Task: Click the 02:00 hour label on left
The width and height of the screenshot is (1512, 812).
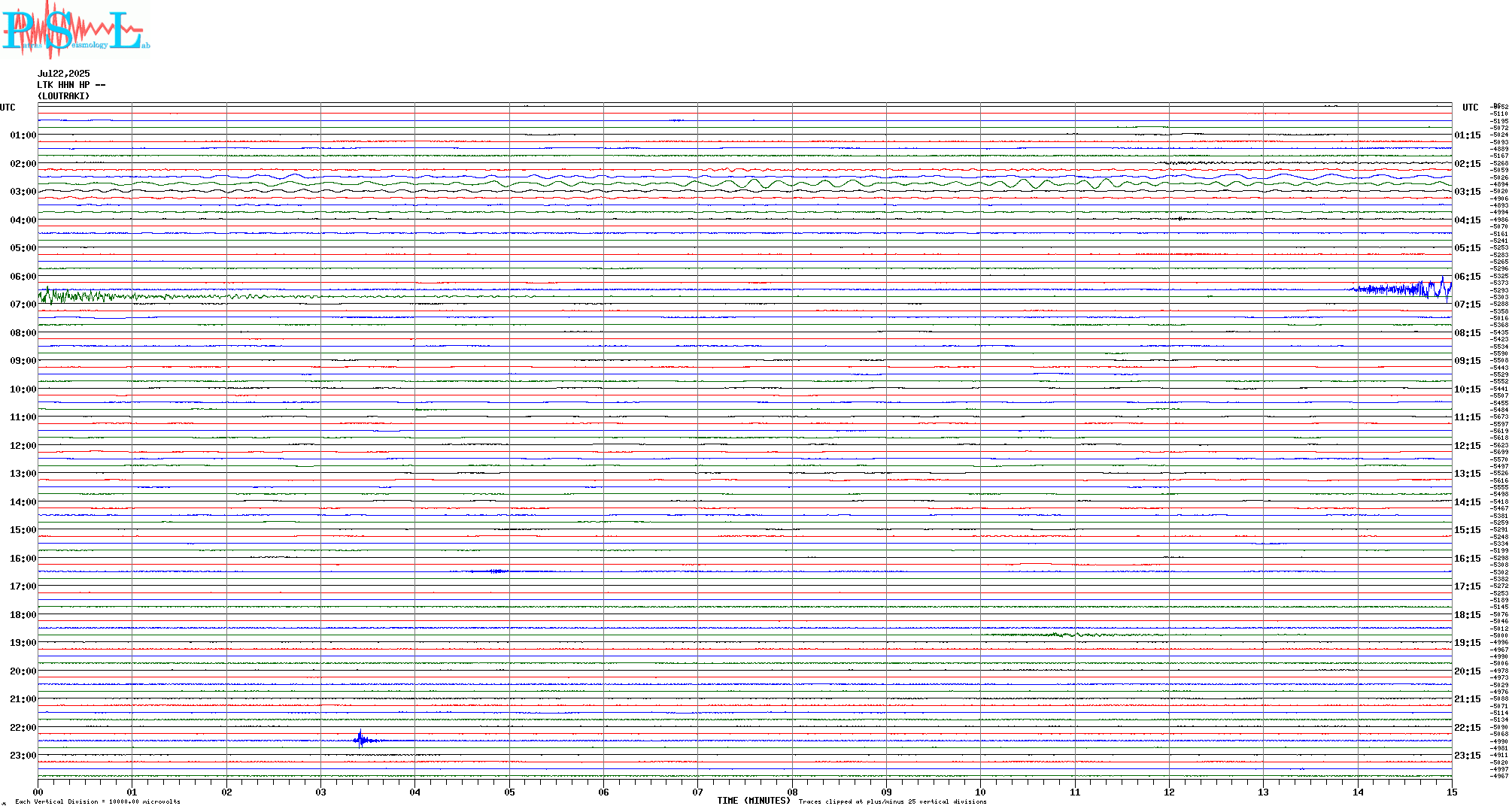Action: pos(23,164)
